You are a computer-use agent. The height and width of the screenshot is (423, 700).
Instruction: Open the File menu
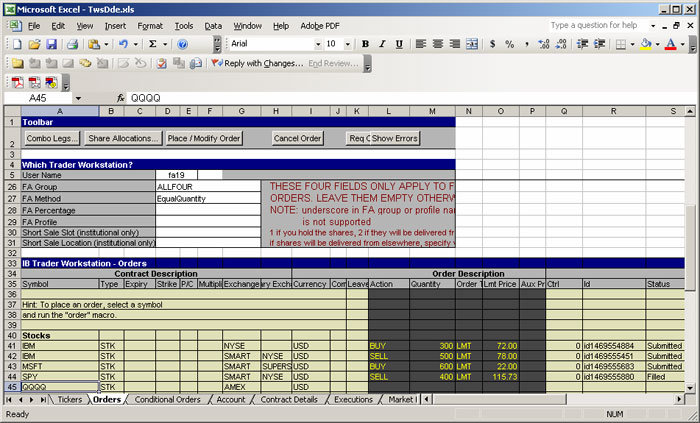pos(34,26)
